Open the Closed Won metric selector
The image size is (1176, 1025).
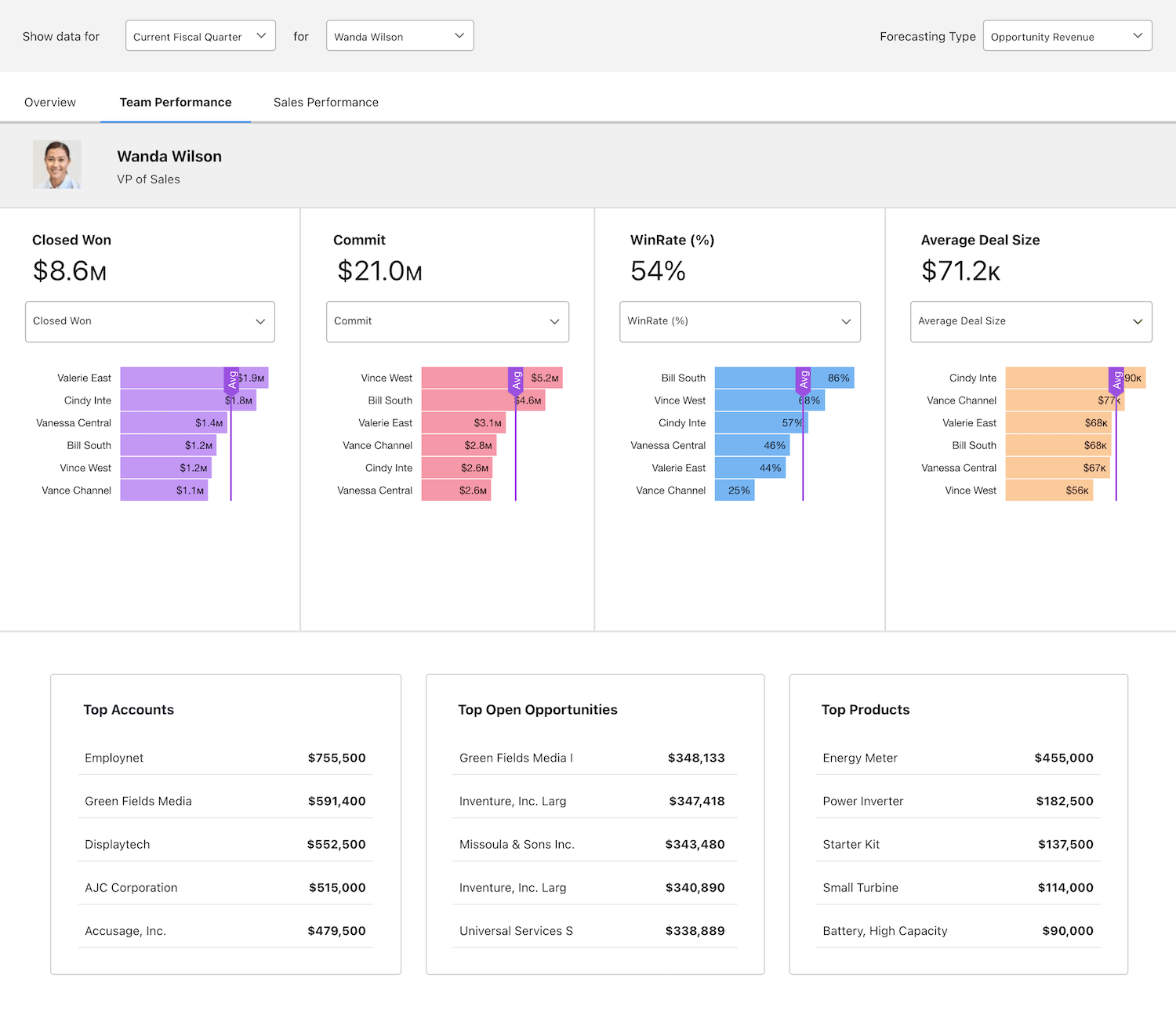150,321
